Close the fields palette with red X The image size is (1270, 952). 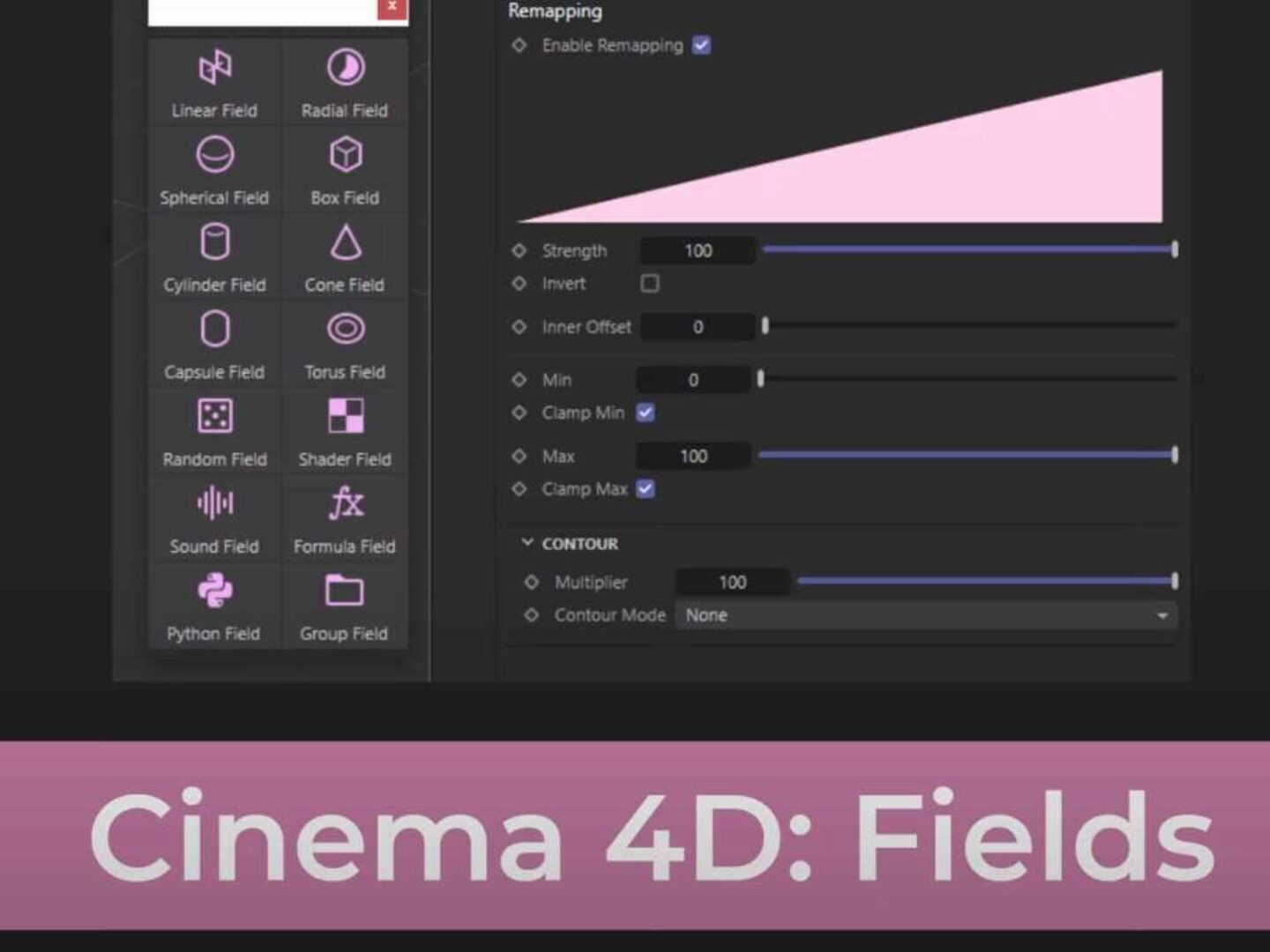[392, 7]
